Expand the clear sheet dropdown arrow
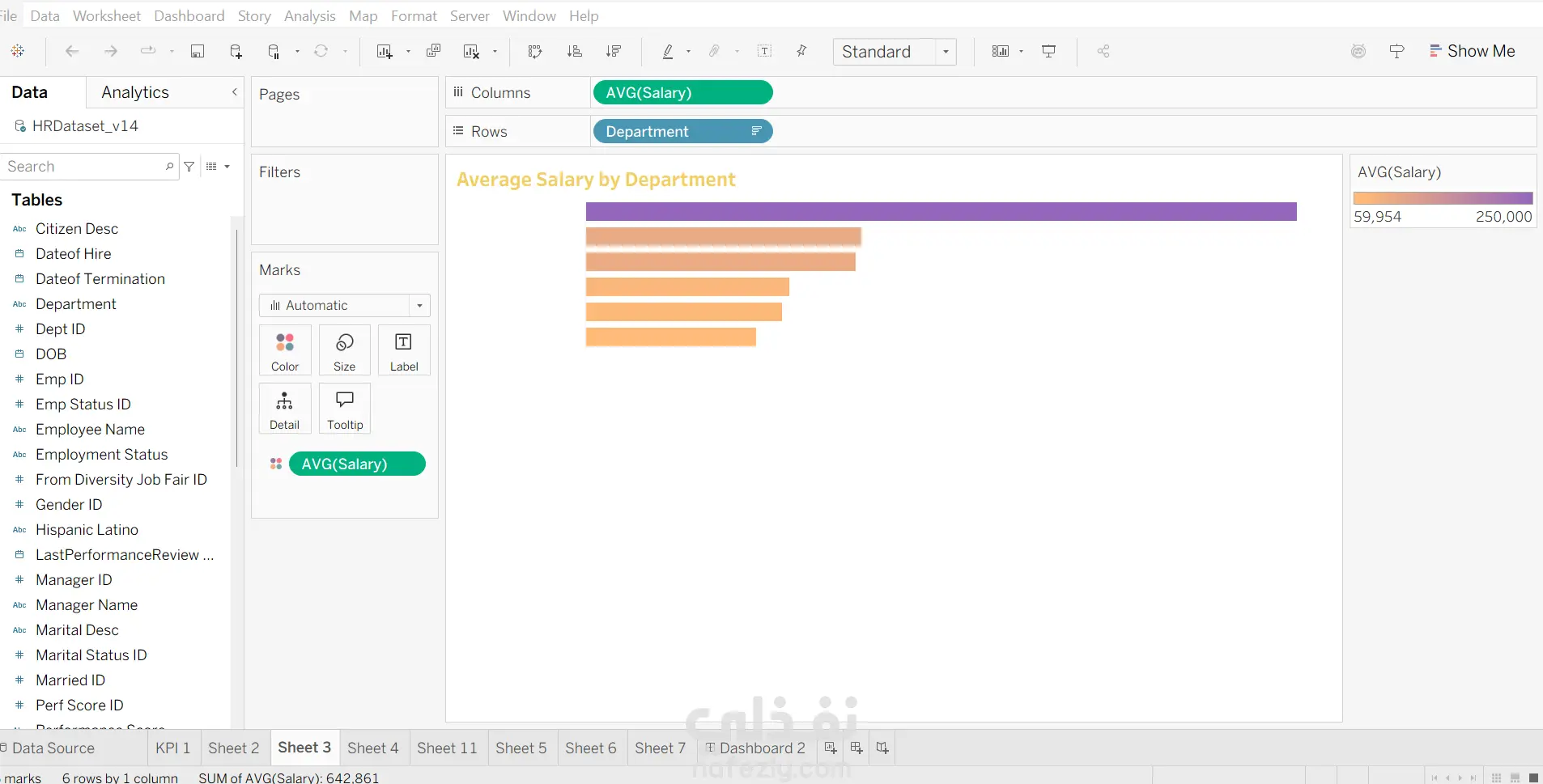Image resolution: width=1543 pixels, height=784 pixels. (495, 51)
